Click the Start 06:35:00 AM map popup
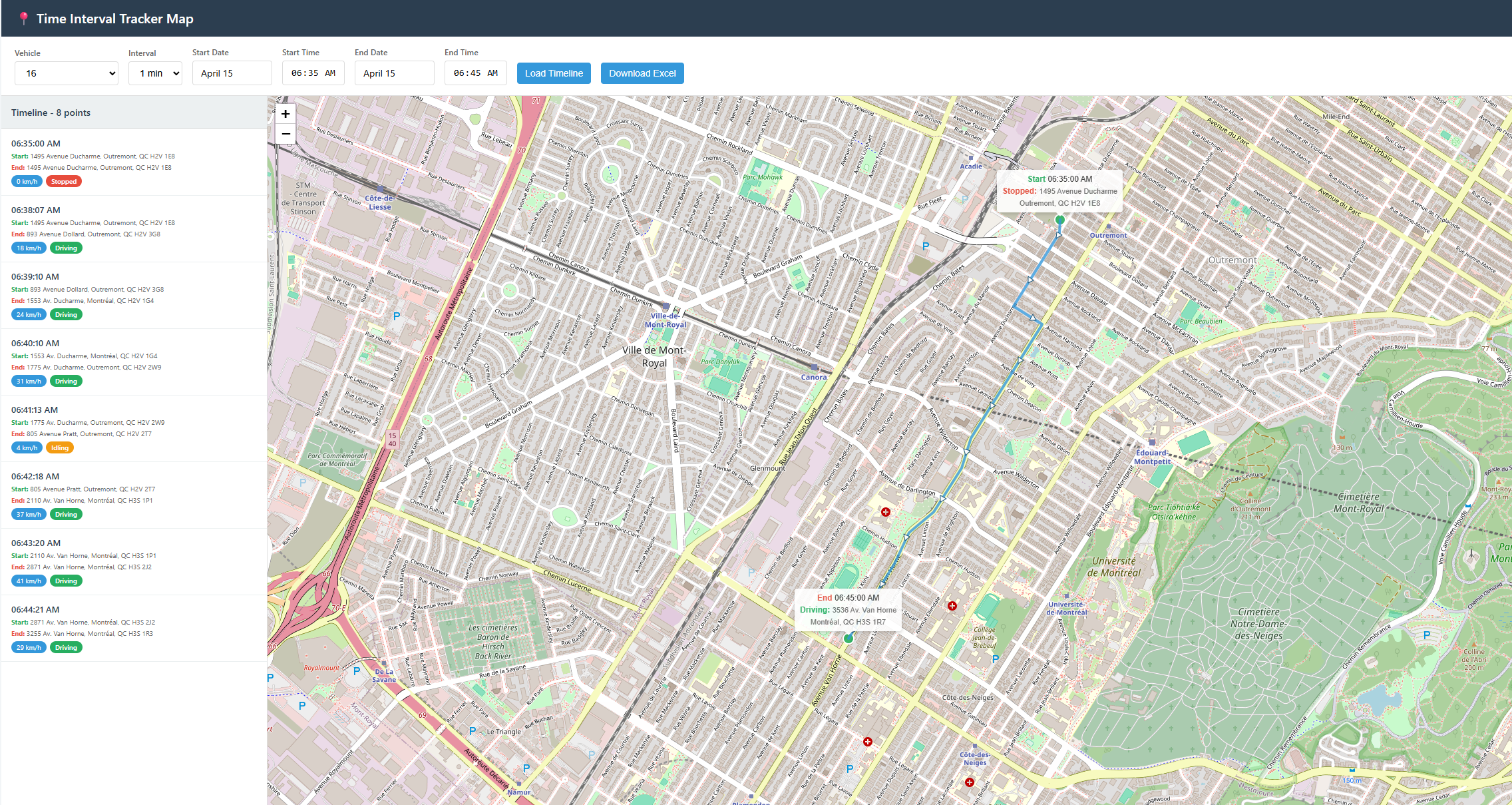Viewport: 1512px width, 805px height. coord(1060,191)
